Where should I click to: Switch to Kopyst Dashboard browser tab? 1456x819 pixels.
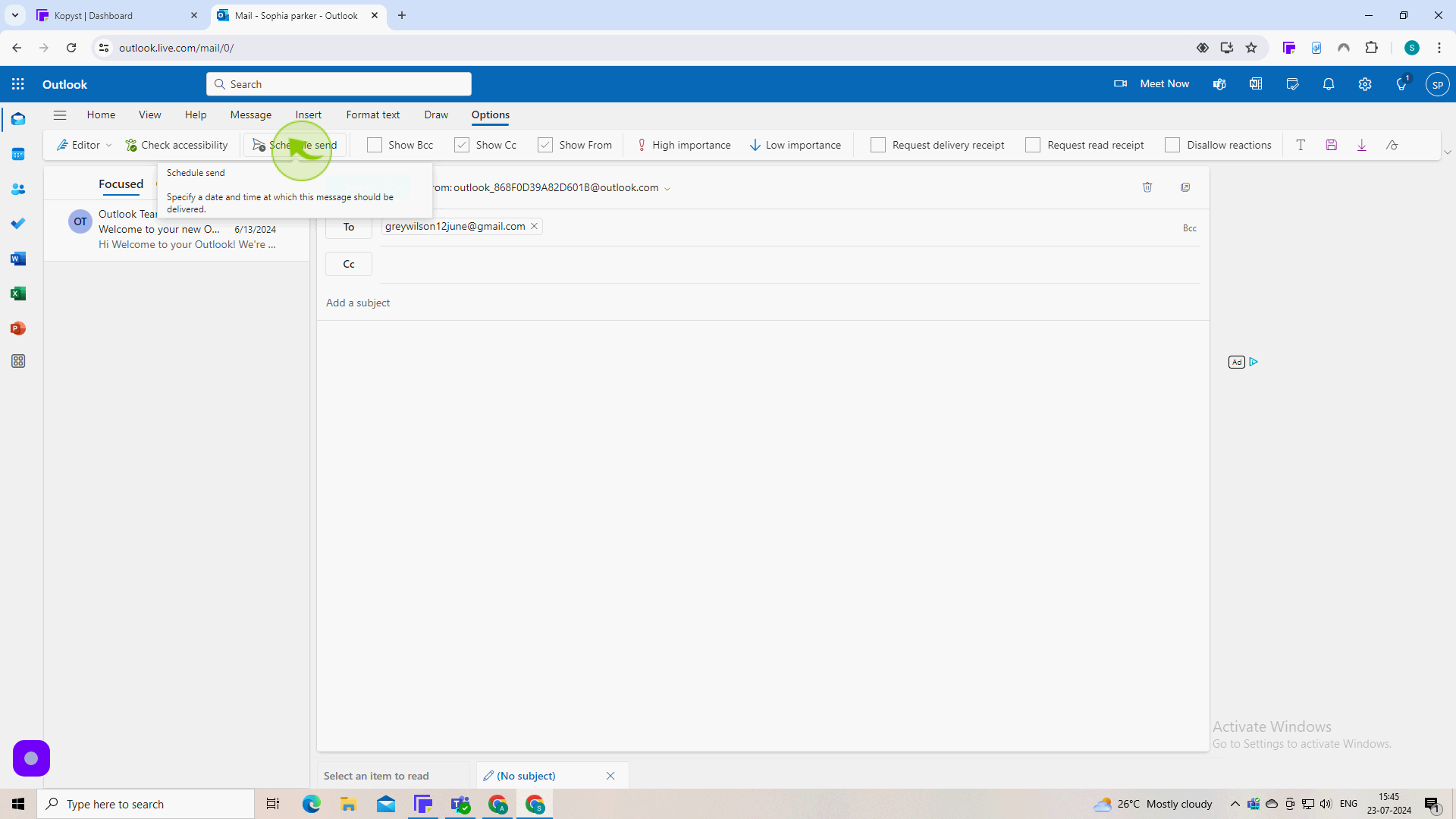(118, 15)
